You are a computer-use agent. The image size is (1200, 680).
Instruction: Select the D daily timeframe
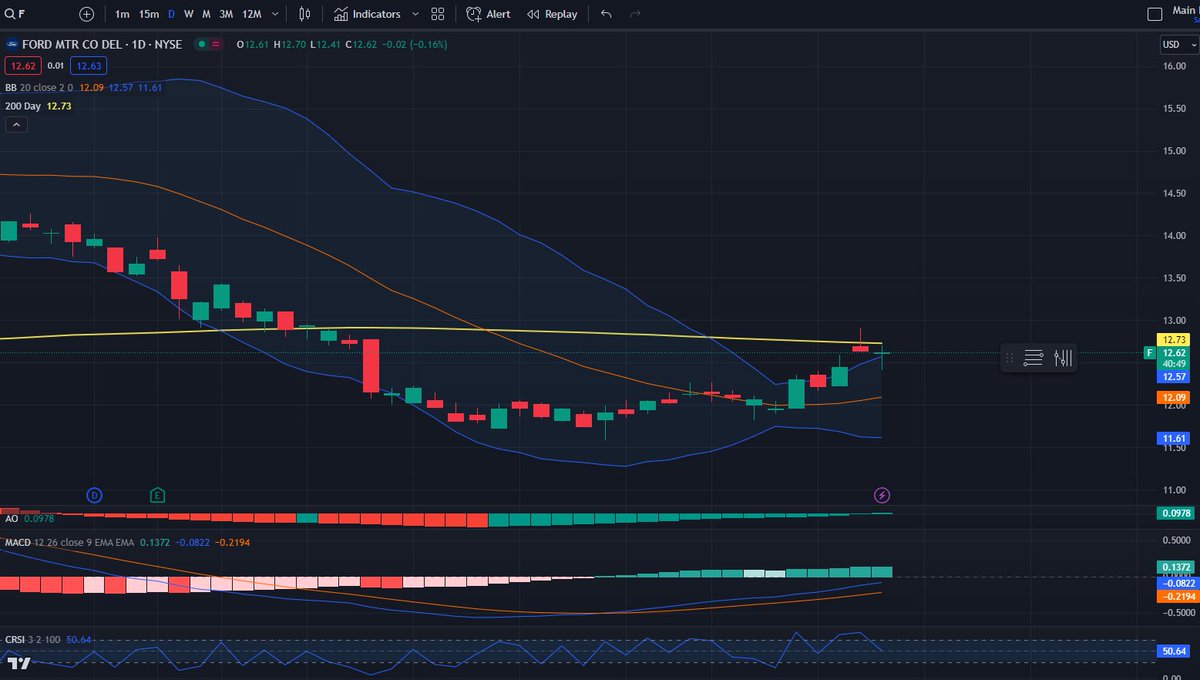pyautogui.click(x=171, y=14)
